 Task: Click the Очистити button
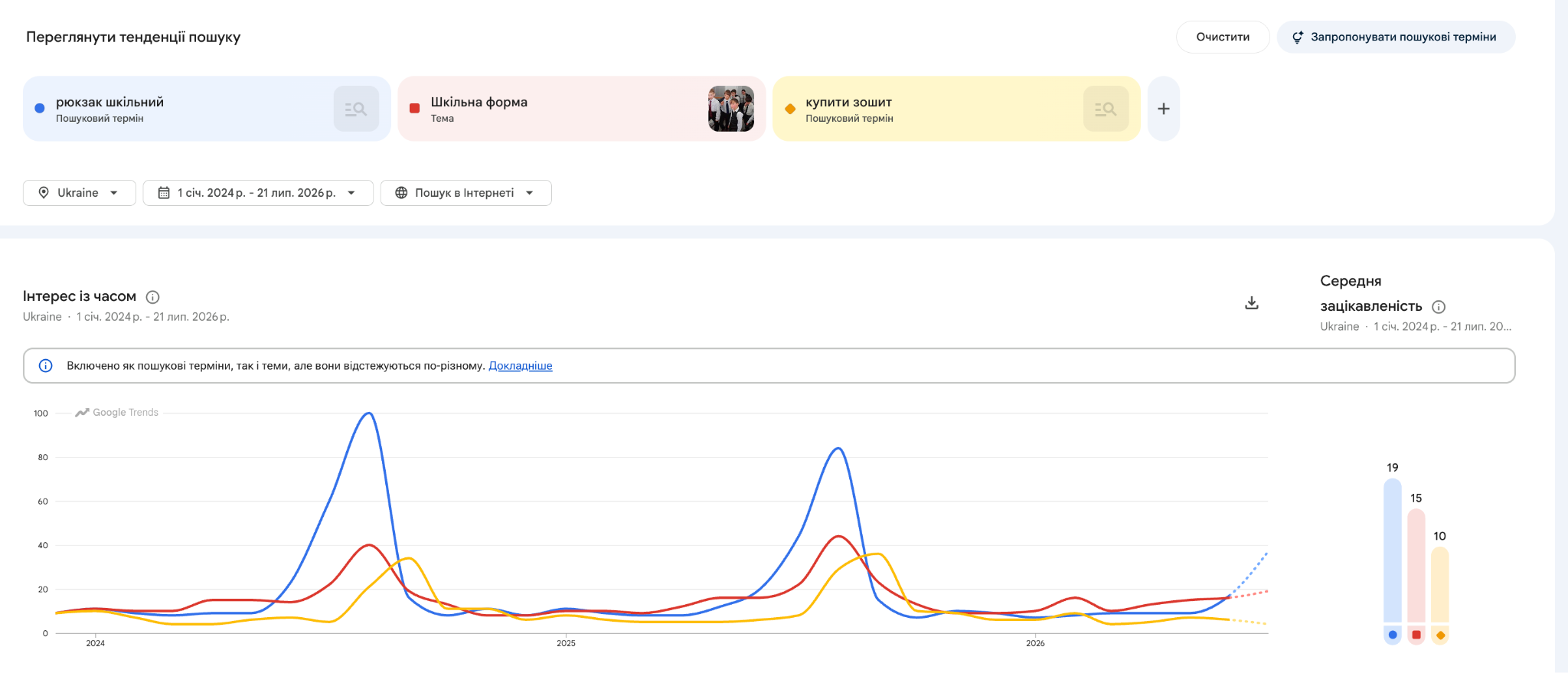tap(1223, 37)
